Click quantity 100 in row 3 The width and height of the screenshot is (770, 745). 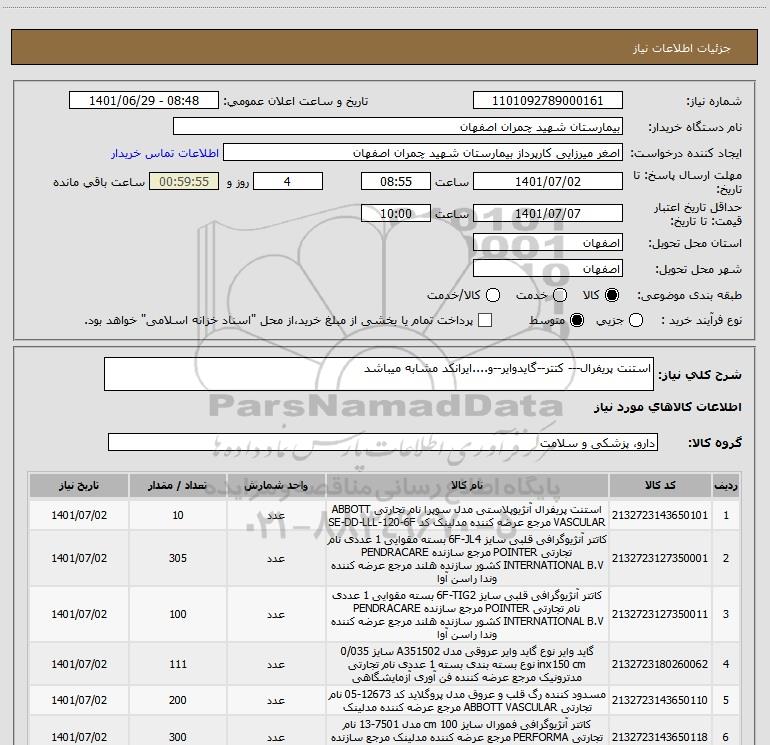tap(178, 614)
